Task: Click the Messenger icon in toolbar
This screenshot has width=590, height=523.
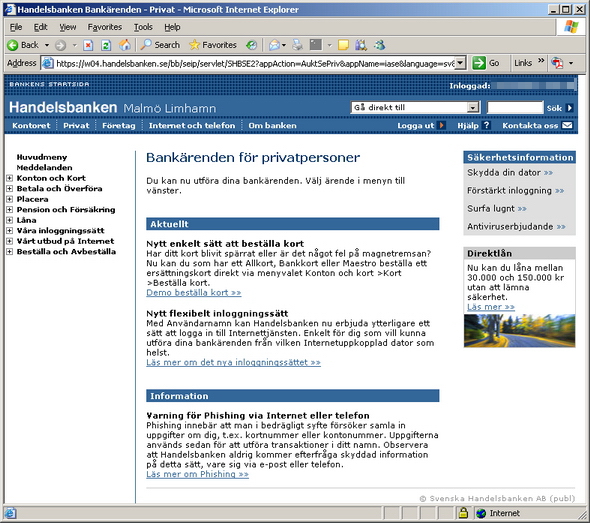Action: point(379,45)
